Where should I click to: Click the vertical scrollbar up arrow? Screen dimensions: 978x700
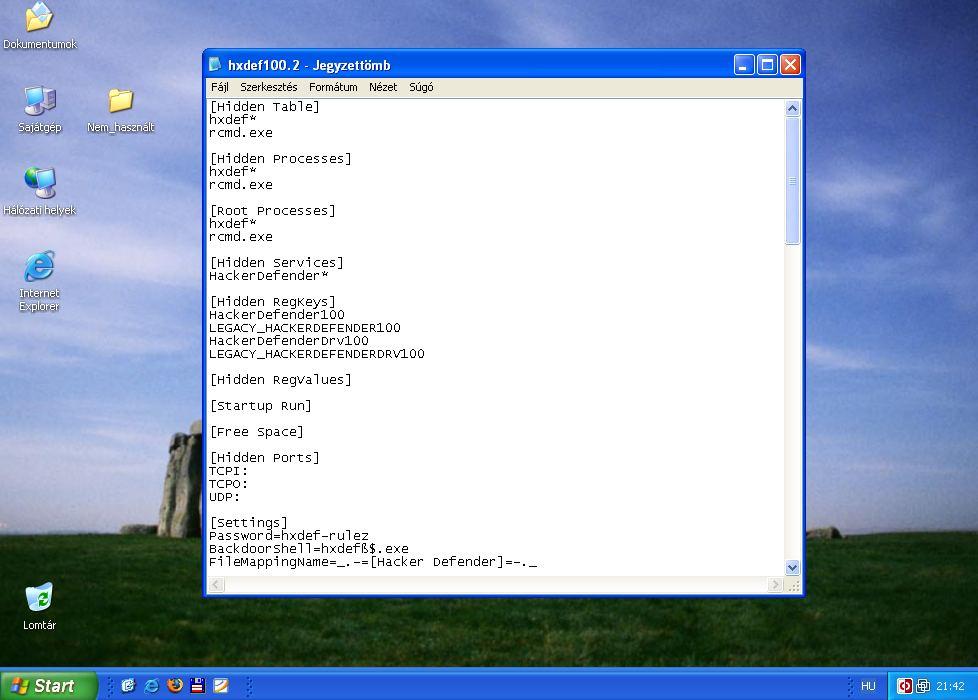[792, 109]
